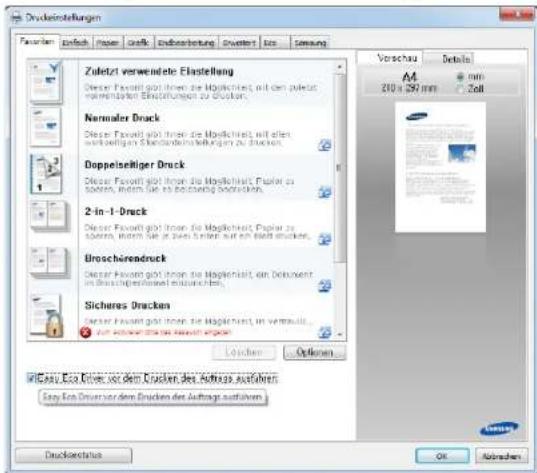This screenshot has height=473, width=537.
Task: Choose the Normaler Druck favorite title
Action: click(122, 118)
